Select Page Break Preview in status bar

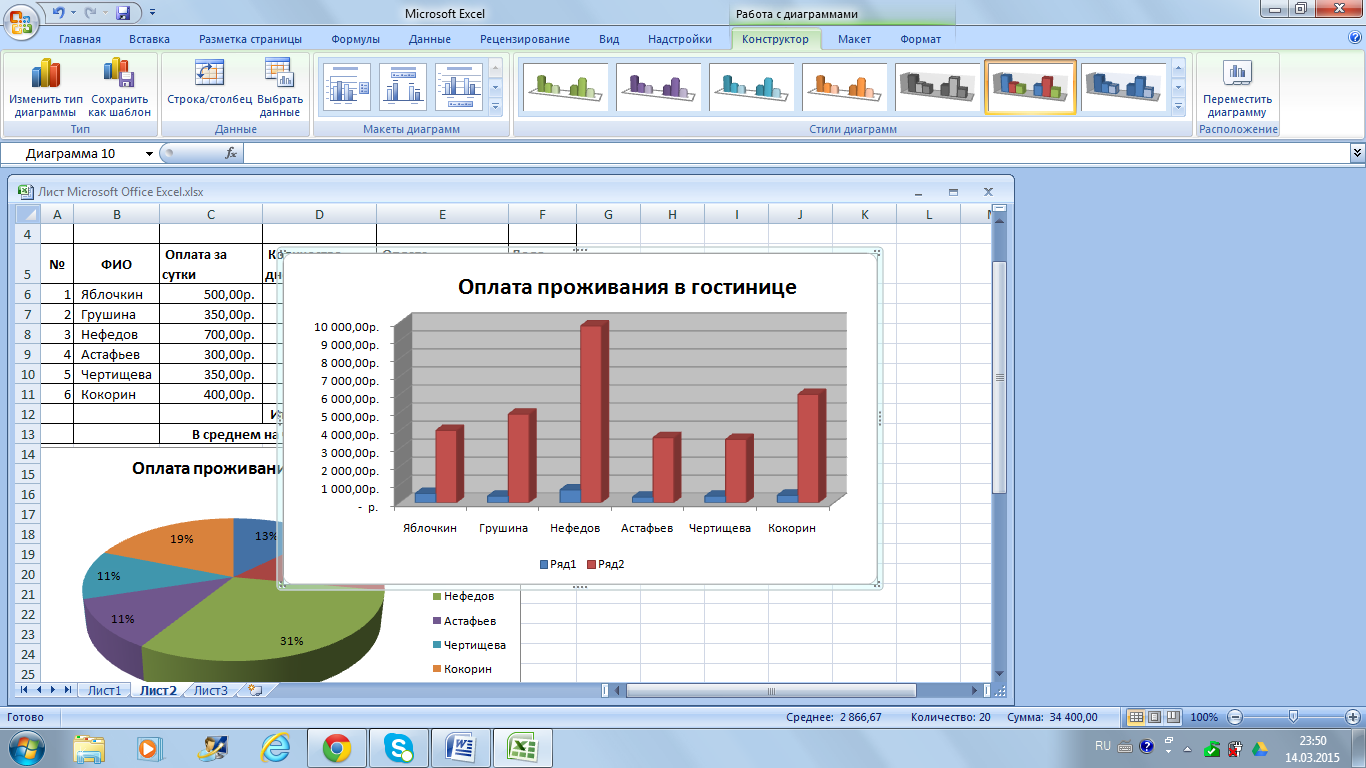click(1172, 717)
